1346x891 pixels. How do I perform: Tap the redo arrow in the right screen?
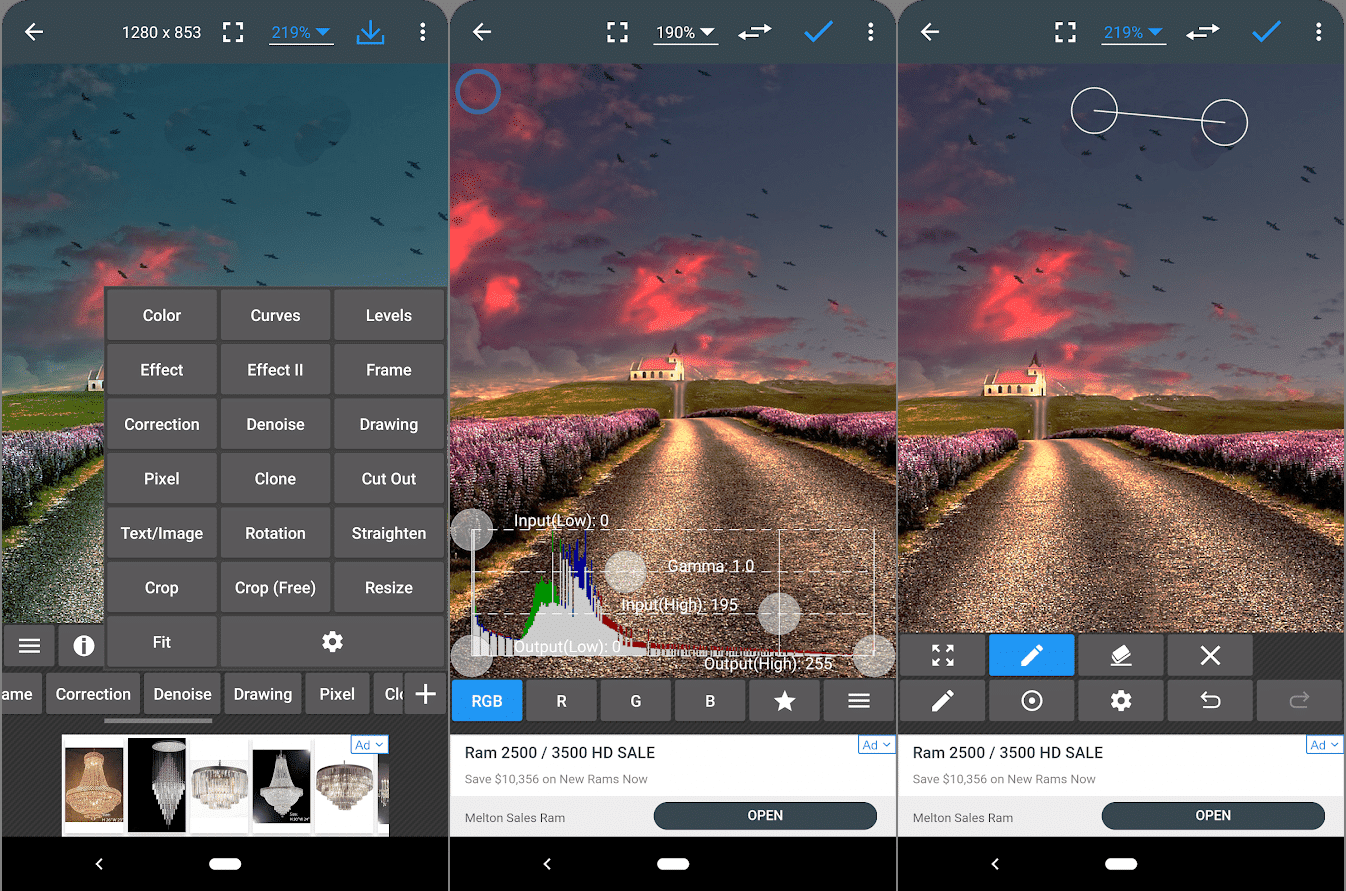coord(1299,701)
